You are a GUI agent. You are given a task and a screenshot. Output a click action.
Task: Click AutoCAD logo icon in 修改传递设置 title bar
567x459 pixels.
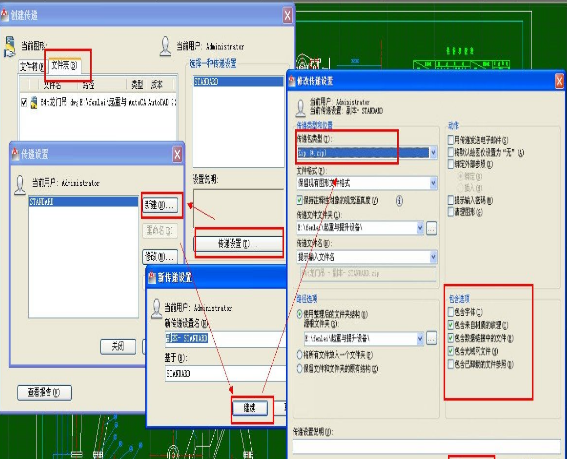pyautogui.click(x=292, y=81)
